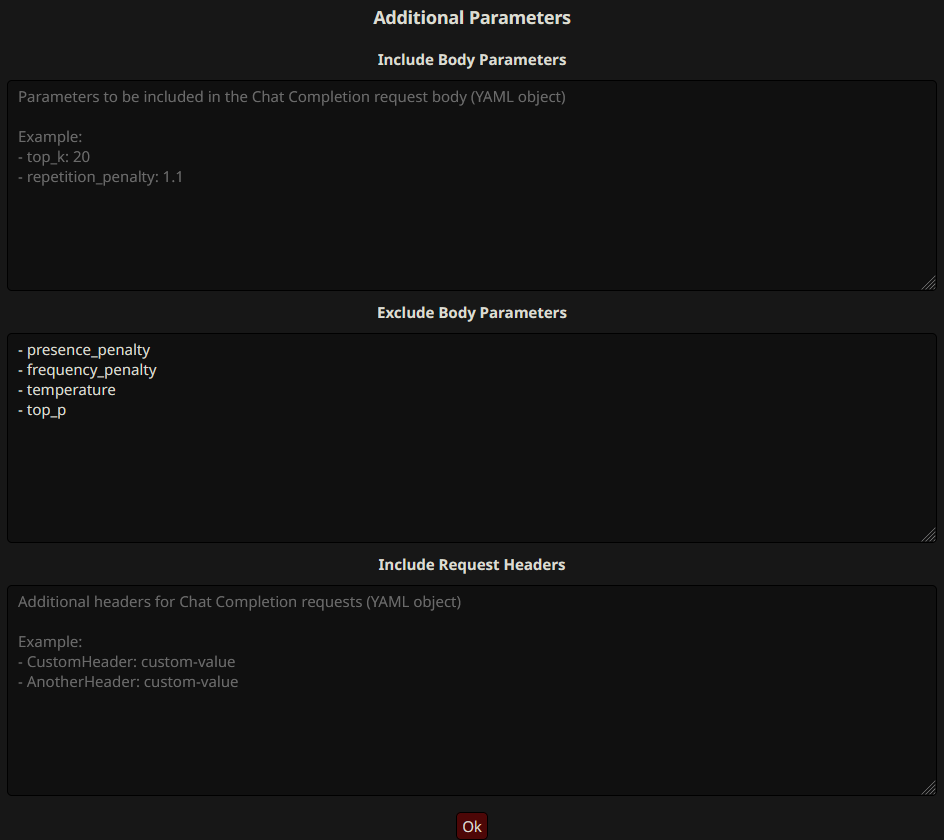Focus the Include Body Parameters text area
This screenshot has width=944, height=840.
click(472, 185)
